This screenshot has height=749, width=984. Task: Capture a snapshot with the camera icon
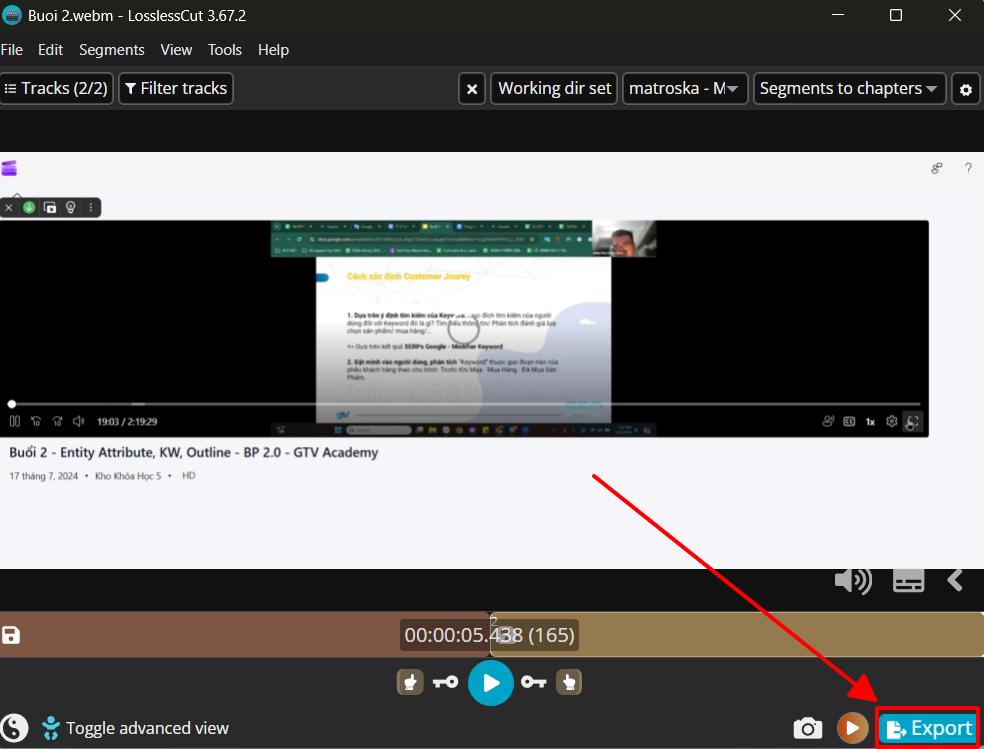808,728
